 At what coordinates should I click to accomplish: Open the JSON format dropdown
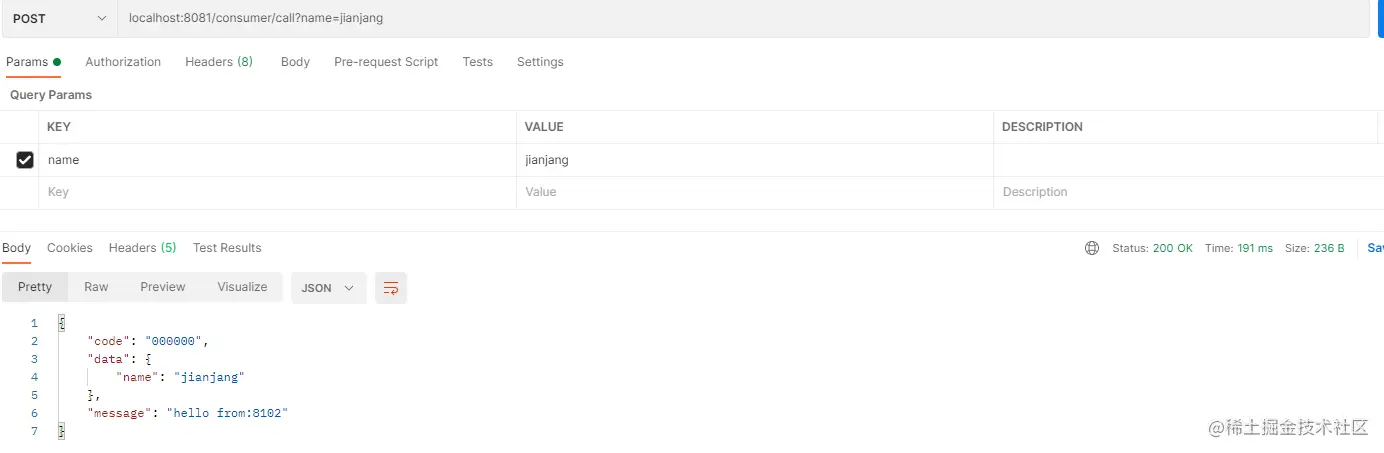tap(328, 288)
